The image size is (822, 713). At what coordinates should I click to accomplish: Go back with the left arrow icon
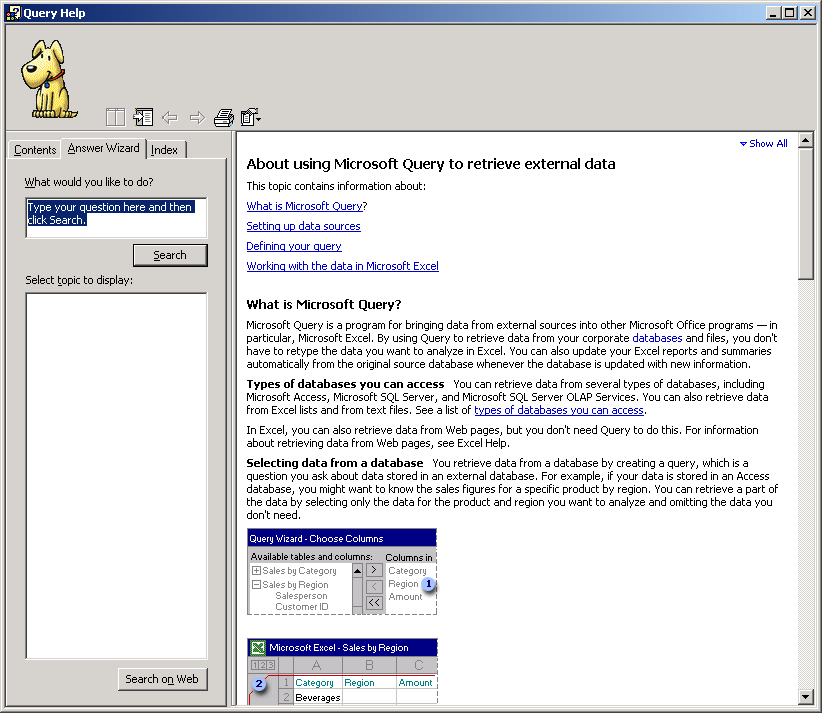tap(170, 117)
